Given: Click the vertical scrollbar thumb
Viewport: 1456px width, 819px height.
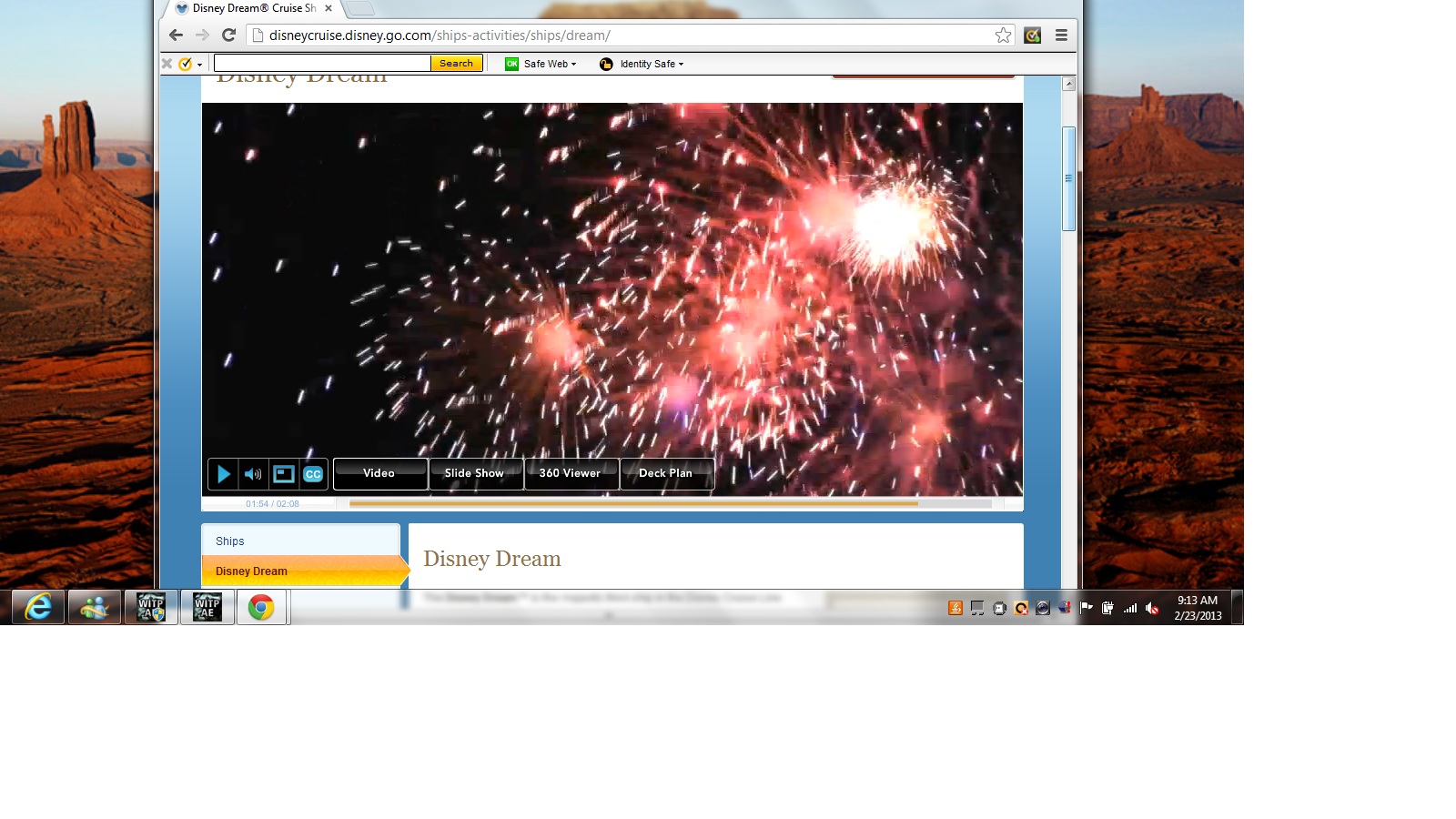Looking at the screenshot, I should 1069,178.
